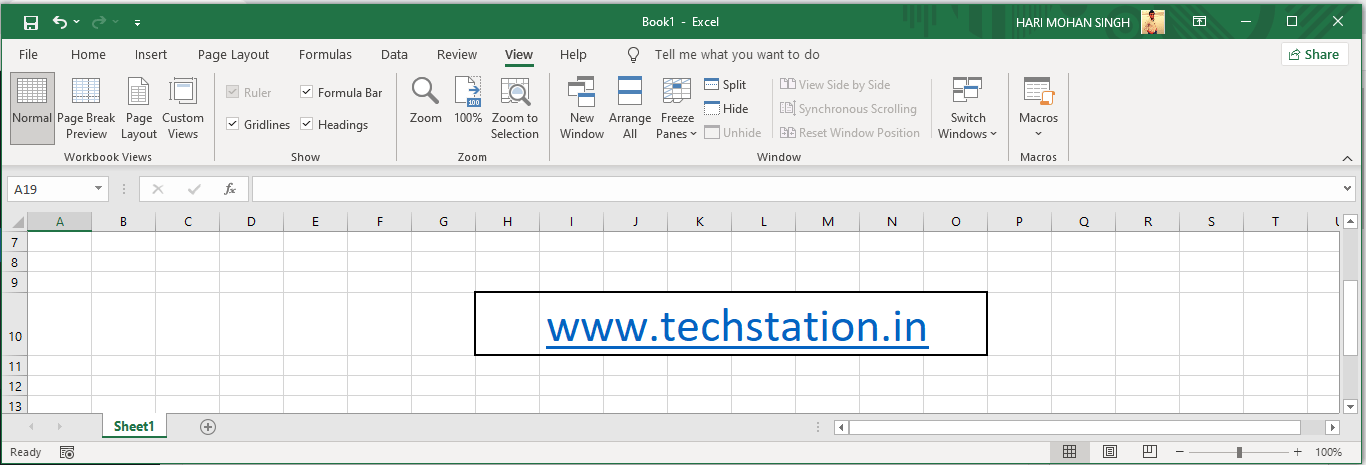This screenshot has height=465, width=1366.
Task: Select column H header
Action: click(508, 222)
